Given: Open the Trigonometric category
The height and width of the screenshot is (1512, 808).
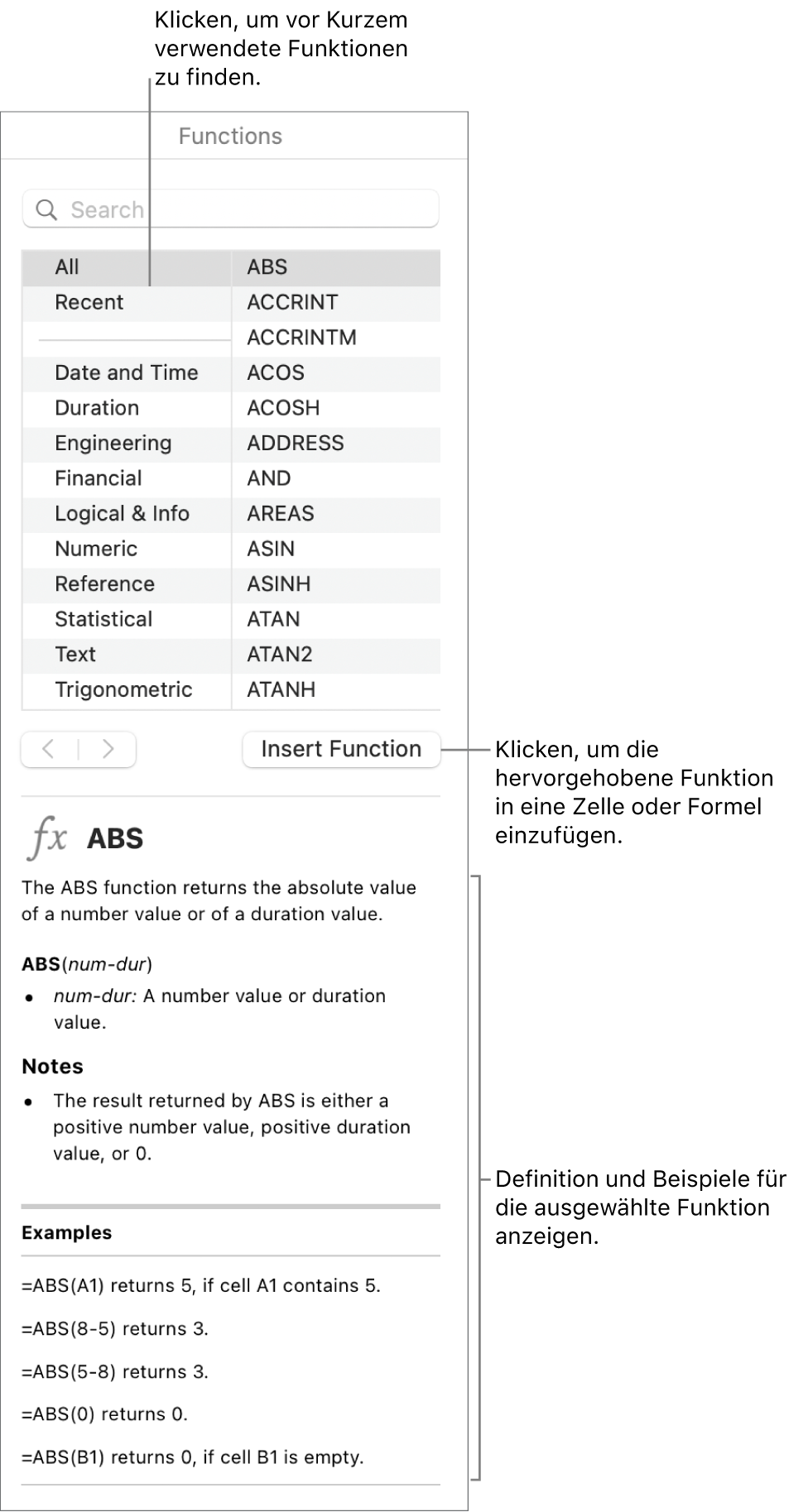Looking at the screenshot, I should 123,690.
